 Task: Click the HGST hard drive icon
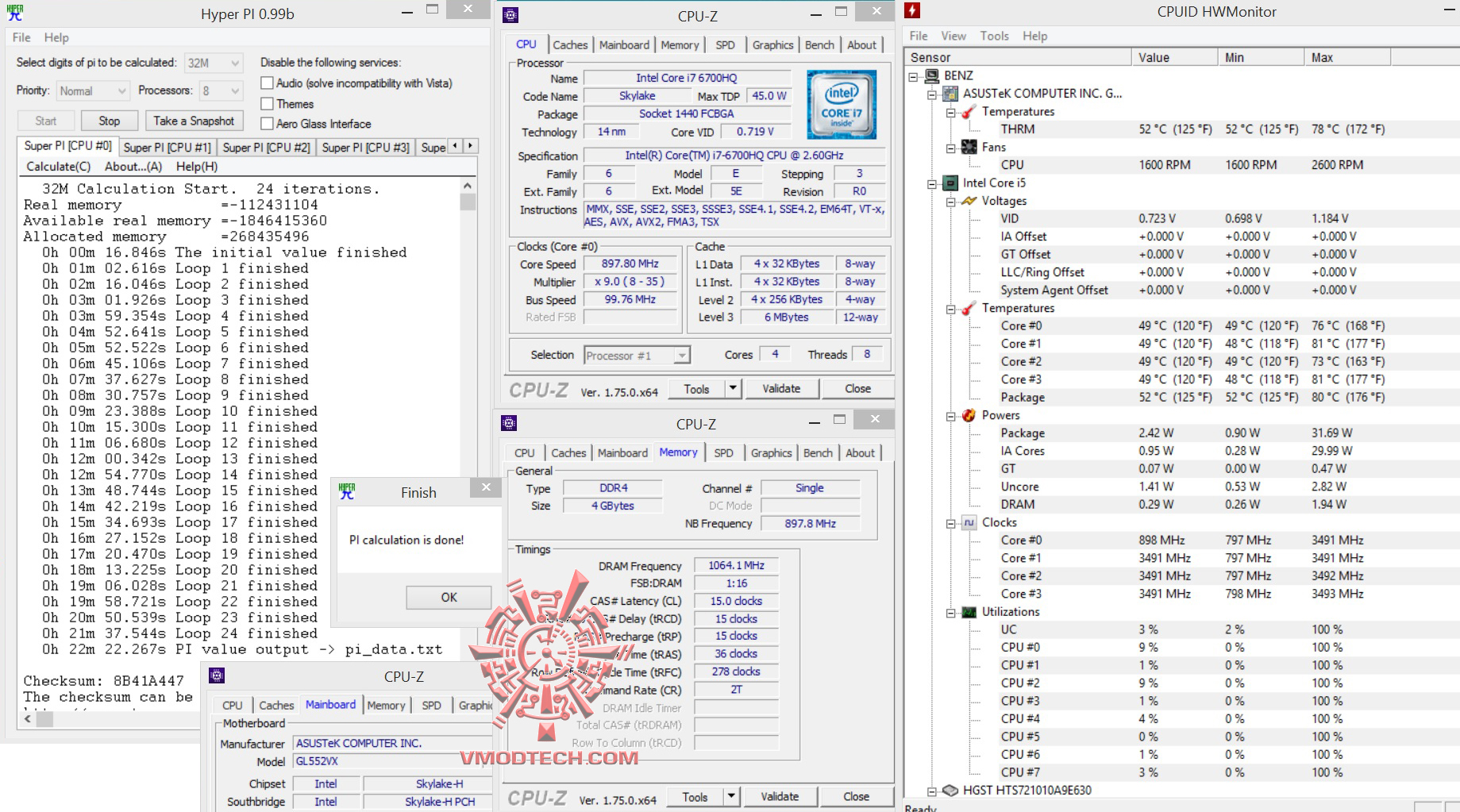[x=950, y=791]
